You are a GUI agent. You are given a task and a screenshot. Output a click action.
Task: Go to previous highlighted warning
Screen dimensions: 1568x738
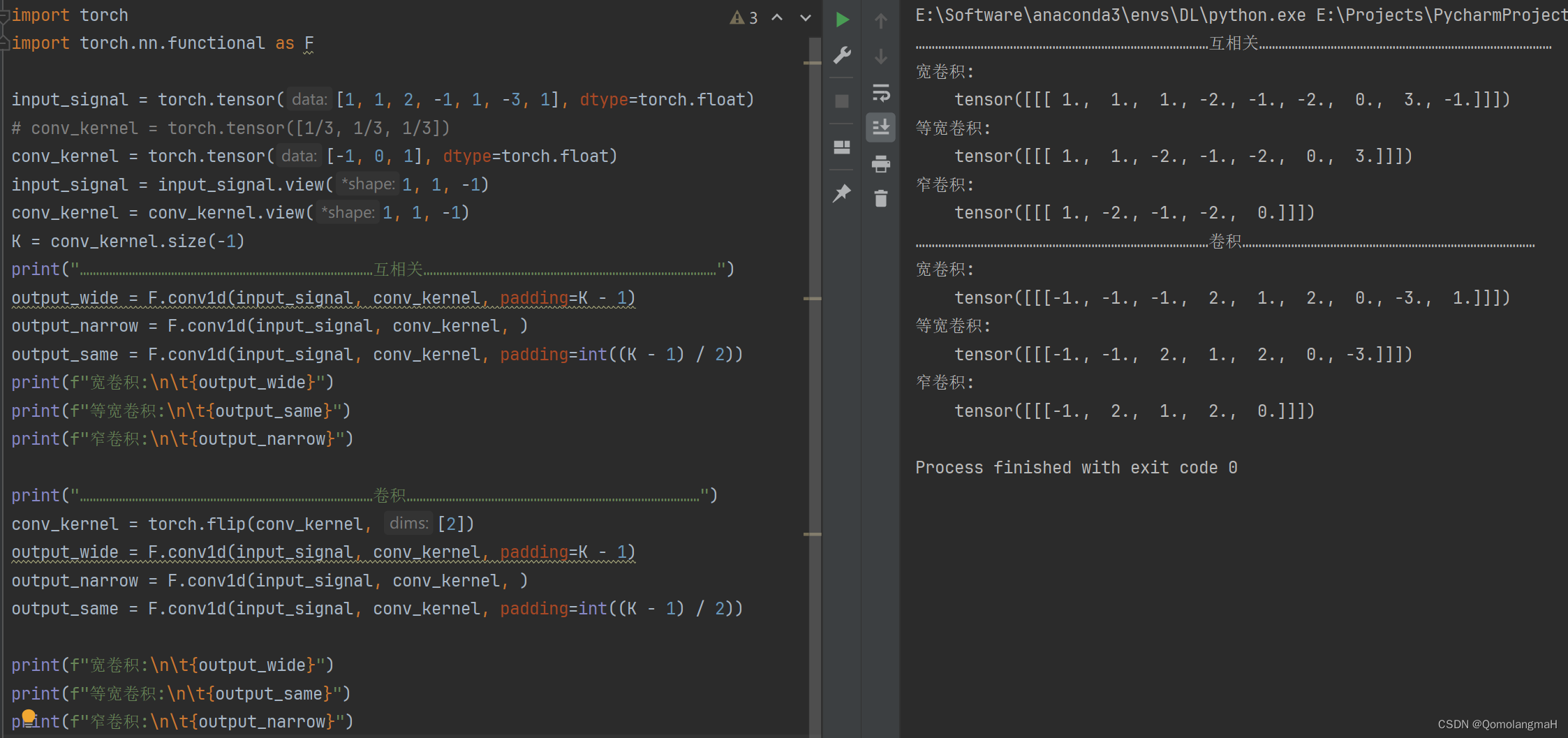(777, 17)
